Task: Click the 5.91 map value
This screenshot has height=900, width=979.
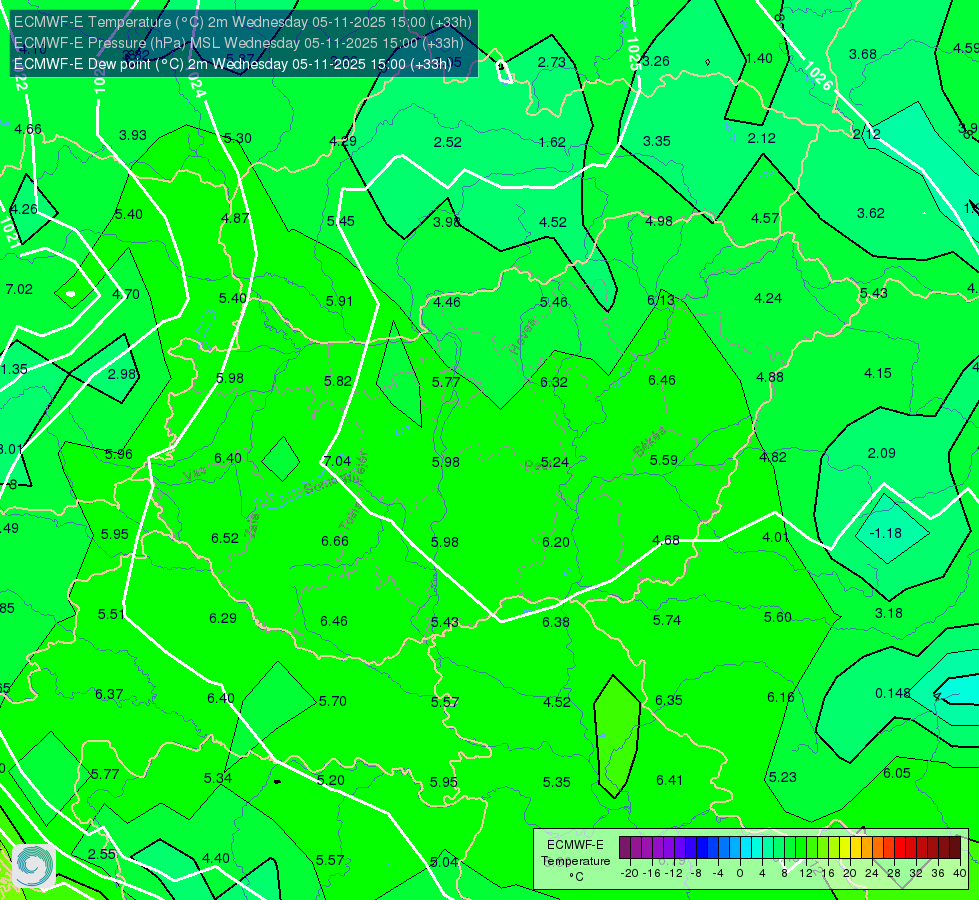Action: pyautogui.click(x=339, y=301)
